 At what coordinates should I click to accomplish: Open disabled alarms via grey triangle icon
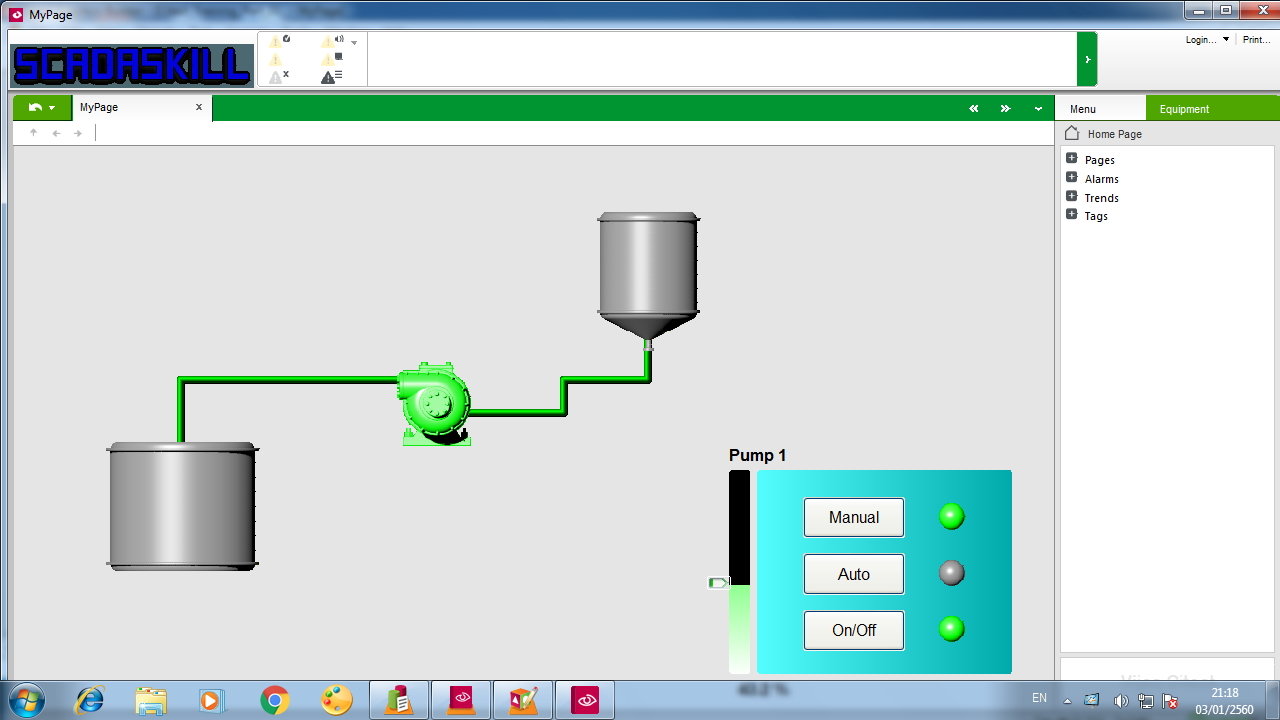[275, 74]
